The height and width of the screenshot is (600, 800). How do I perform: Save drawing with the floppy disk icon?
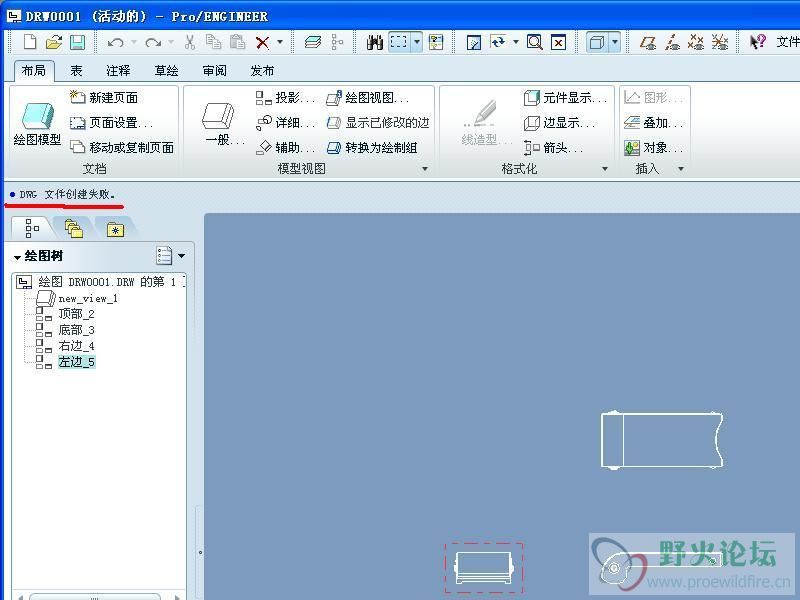click(77, 42)
